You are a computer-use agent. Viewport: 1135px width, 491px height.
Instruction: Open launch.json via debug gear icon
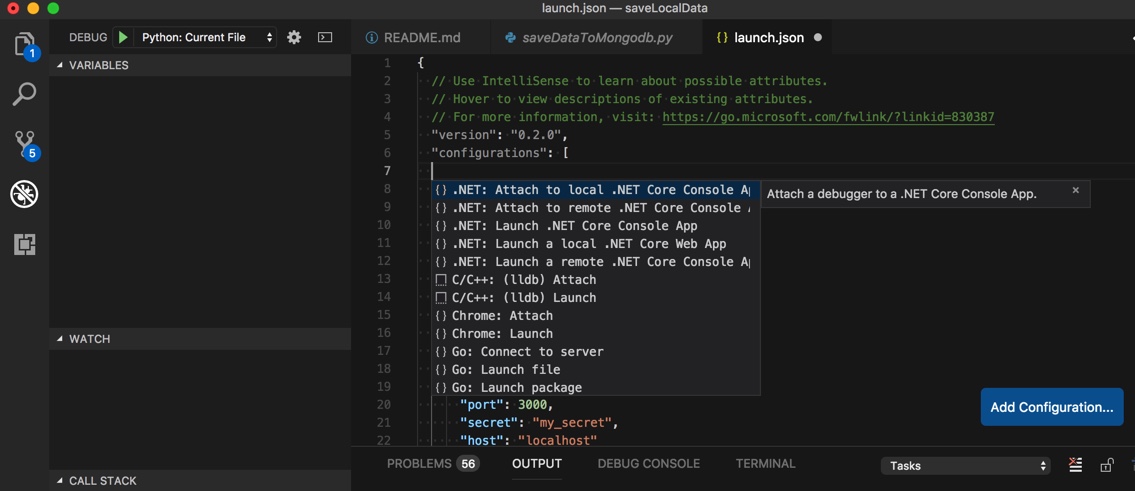(294, 37)
